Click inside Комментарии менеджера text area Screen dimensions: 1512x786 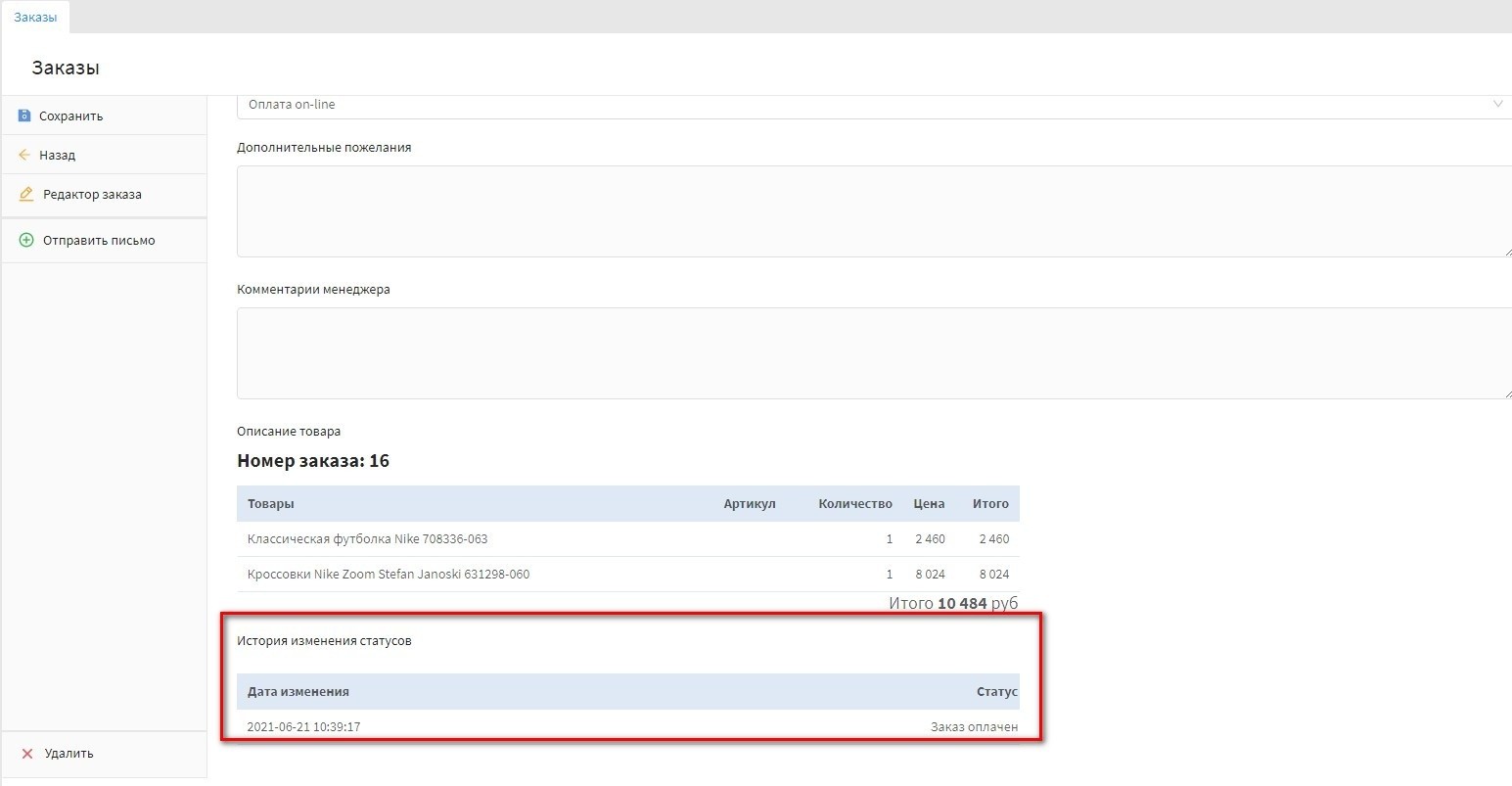point(871,352)
